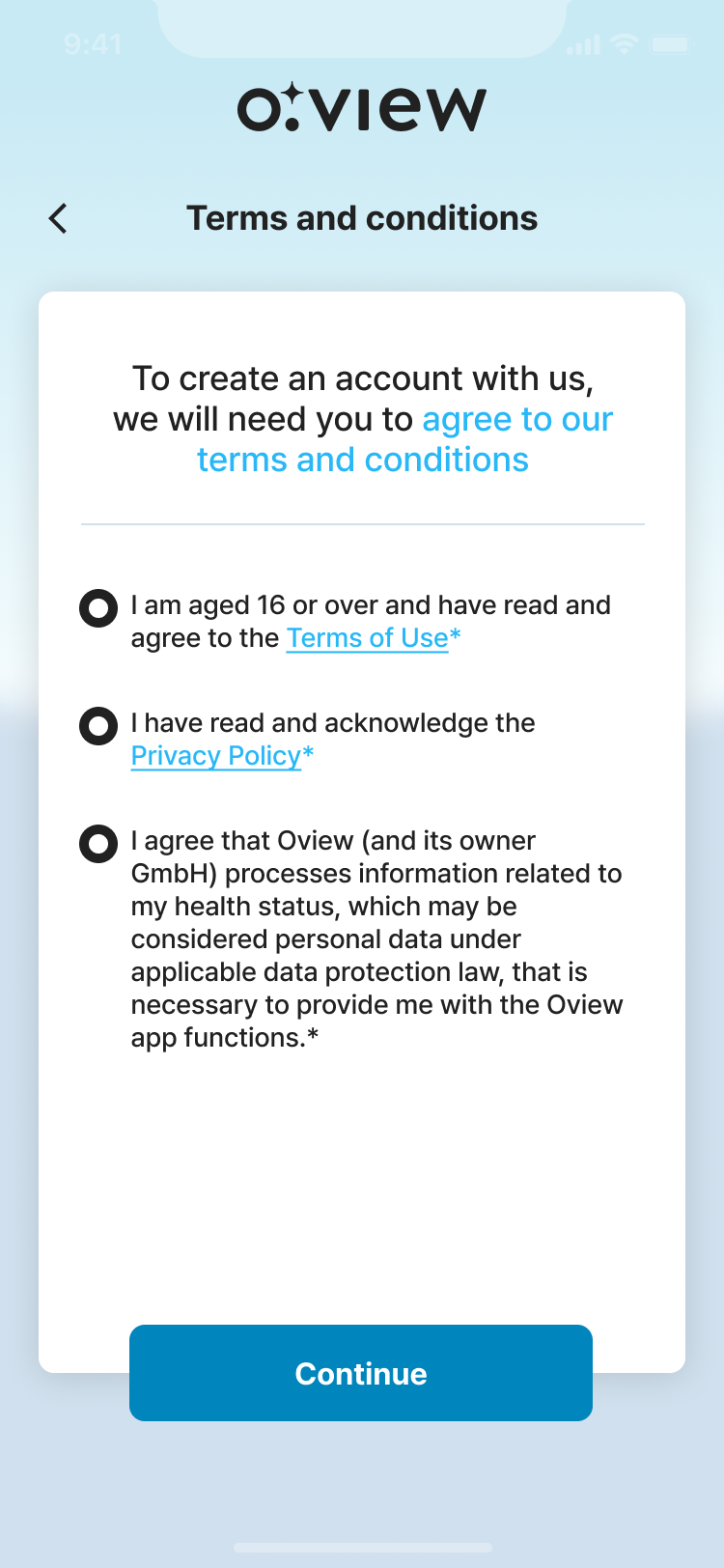
Task: Open the Terms of Use link
Action: click(368, 638)
